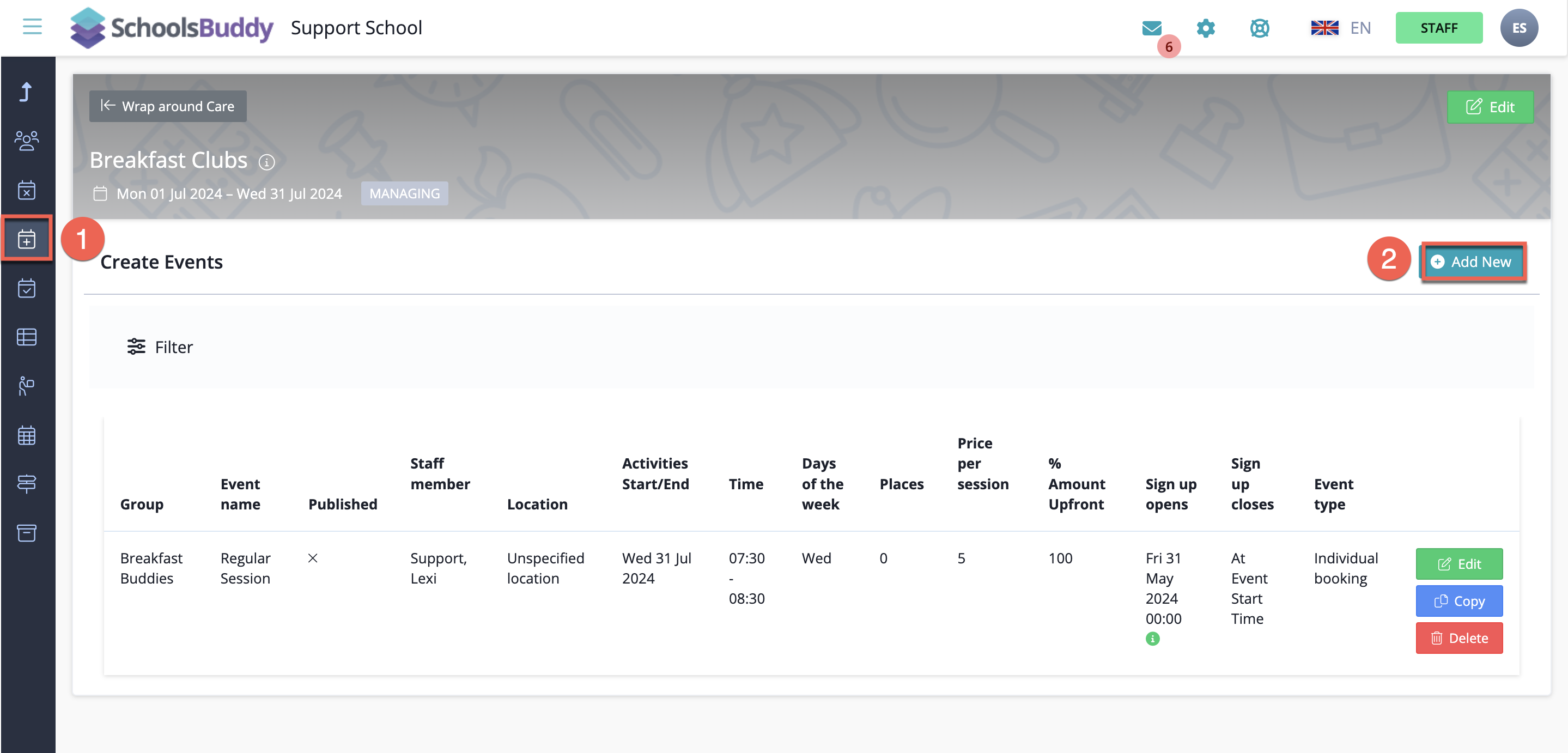This screenshot has height=753, width=1568.
Task: Click the message count badge 6
Action: (x=1168, y=46)
